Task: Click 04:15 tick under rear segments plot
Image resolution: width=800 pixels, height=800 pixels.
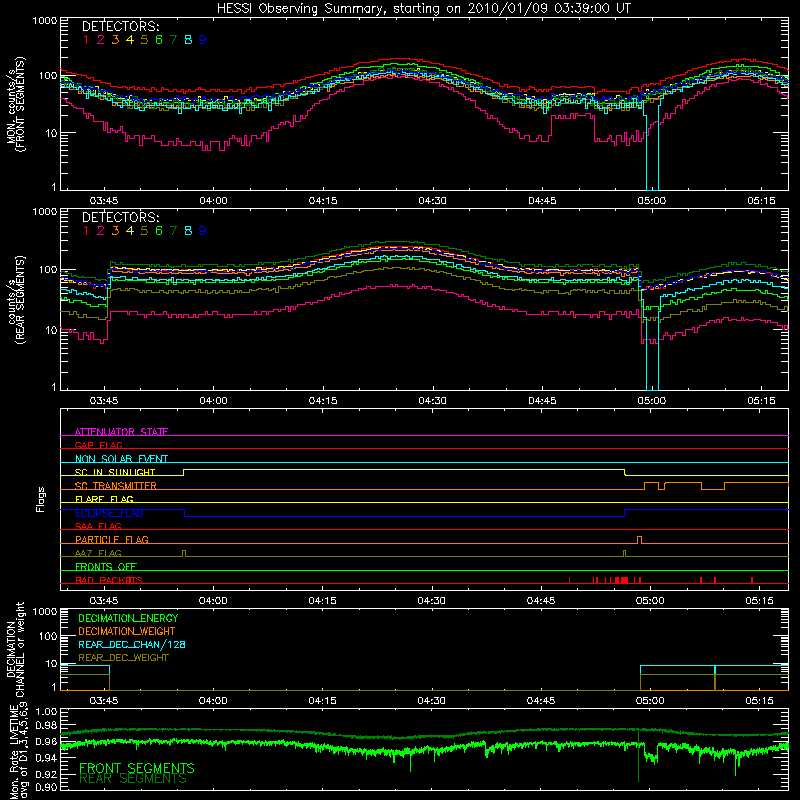Action: [323, 401]
